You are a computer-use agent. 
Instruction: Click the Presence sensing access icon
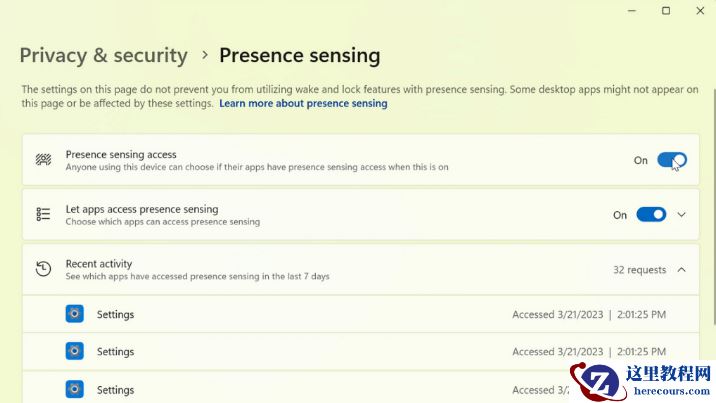[43, 160]
